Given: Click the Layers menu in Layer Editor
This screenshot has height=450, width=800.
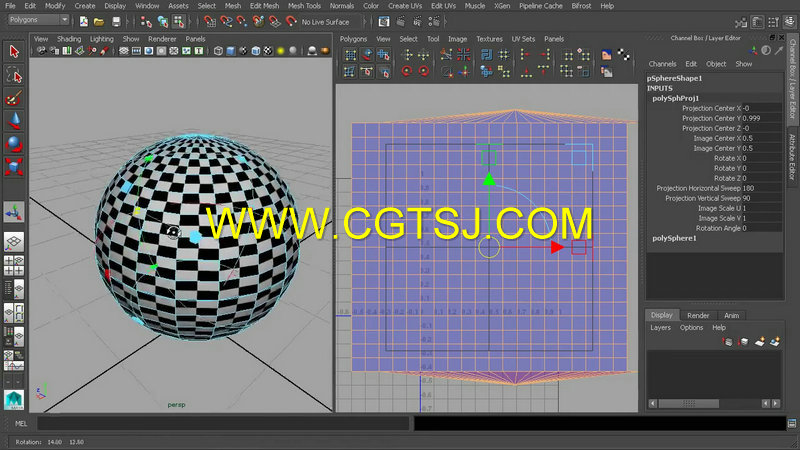Looking at the screenshot, I should [x=660, y=328].
